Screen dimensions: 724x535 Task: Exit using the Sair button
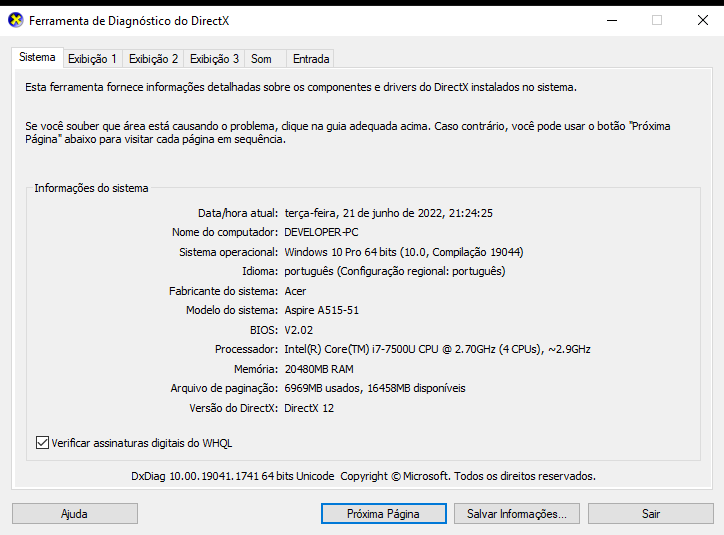tap(650, 514)
